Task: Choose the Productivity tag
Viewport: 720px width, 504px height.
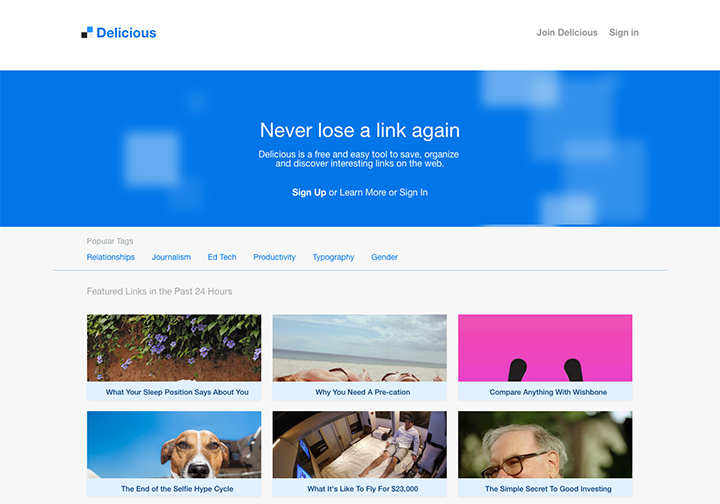Action: point(274,257)
